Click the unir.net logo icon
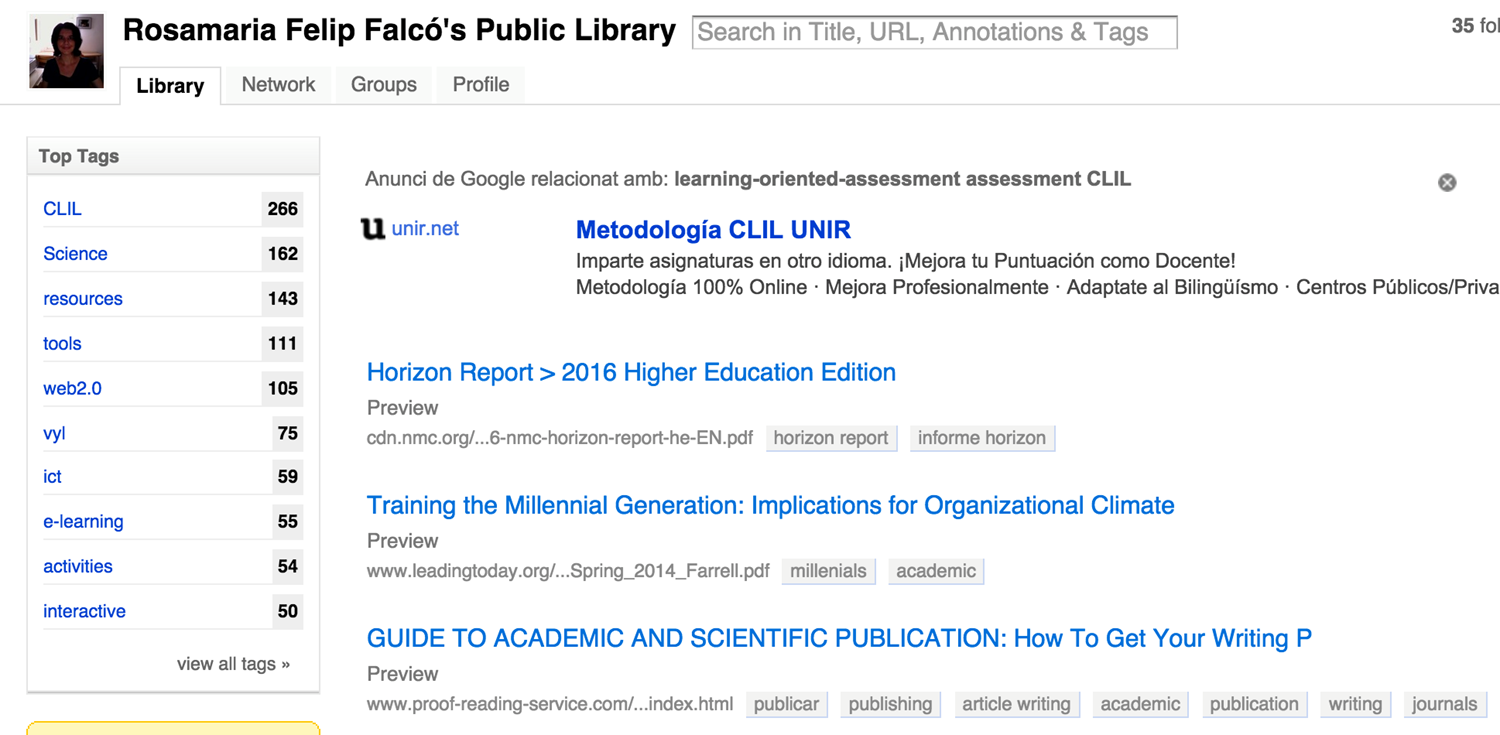 pos(372,229)
